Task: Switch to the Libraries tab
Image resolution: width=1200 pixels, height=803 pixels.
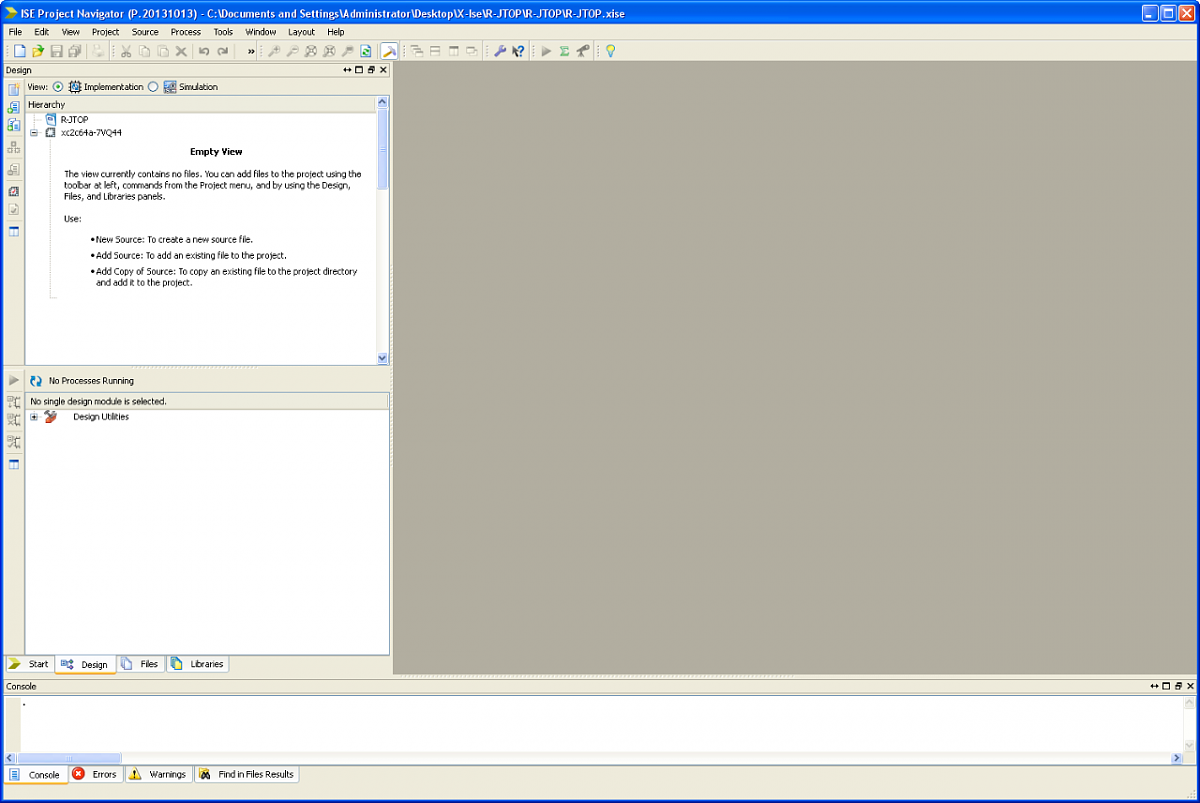Action: coord(198,663)
